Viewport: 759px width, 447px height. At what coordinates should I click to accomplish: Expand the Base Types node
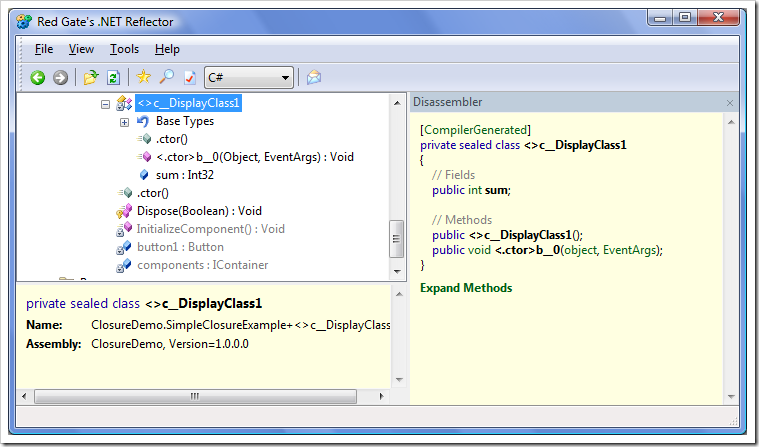[x=124, y=123]
